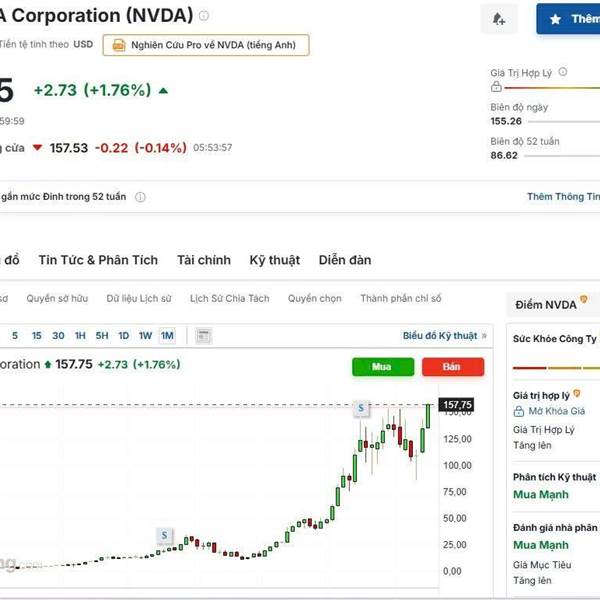This screenshot has height=600, width=600.
Task: Click Mua Mạnh under Đánh giá nhà phân
Action: click(x=541, y=545)
